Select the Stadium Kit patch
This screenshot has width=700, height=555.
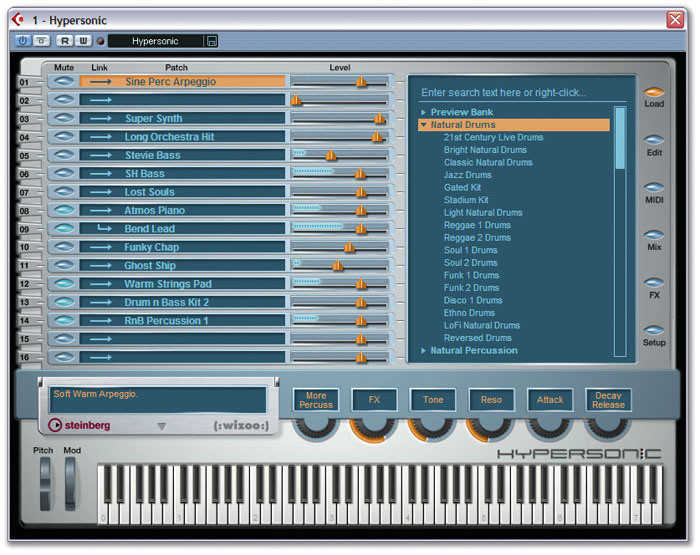[466, 200]
